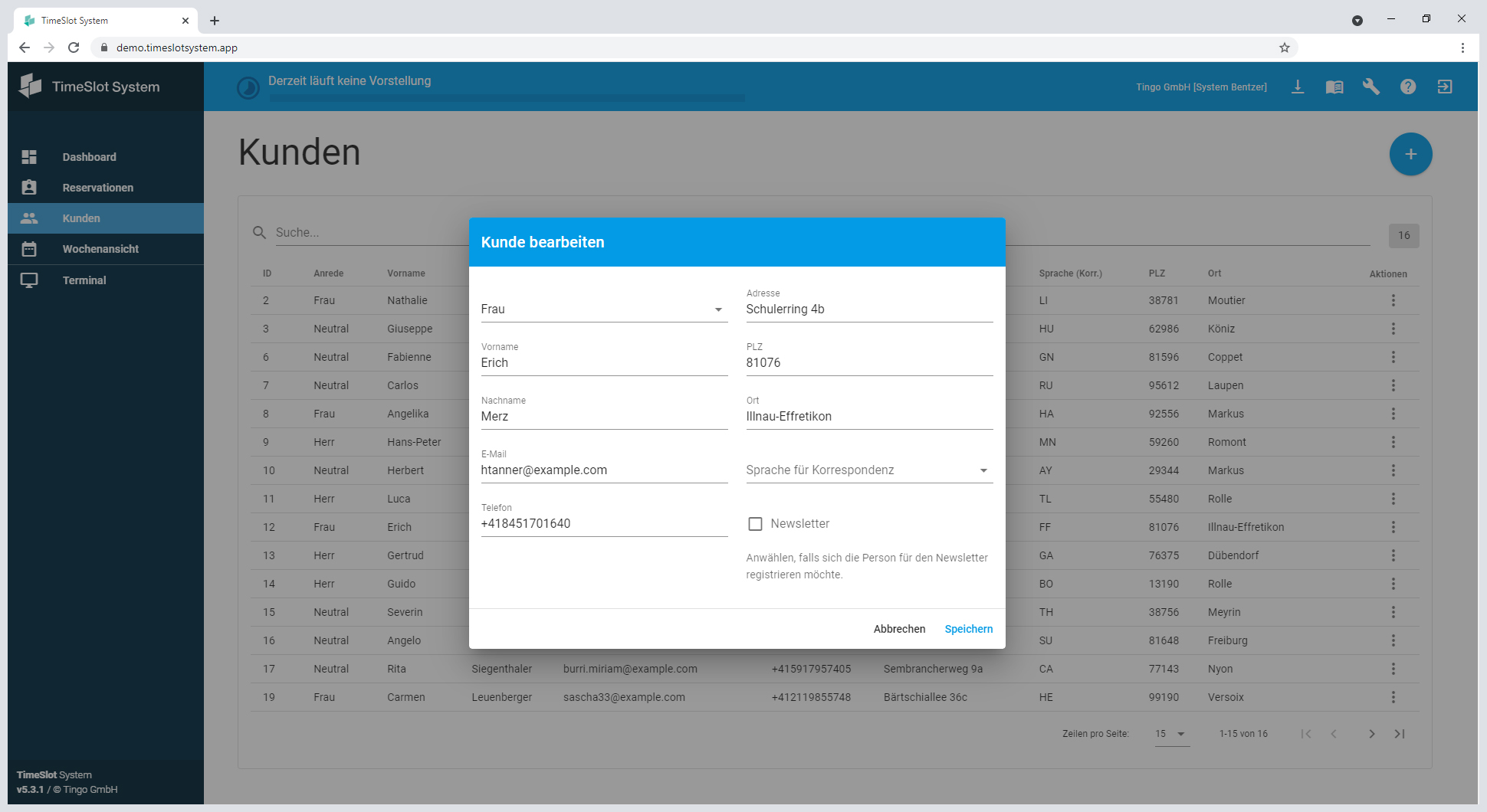1487x812 pixels.
Task: Click the logout icon in header
Action: pyautogui.click(x=1445, y=87)
